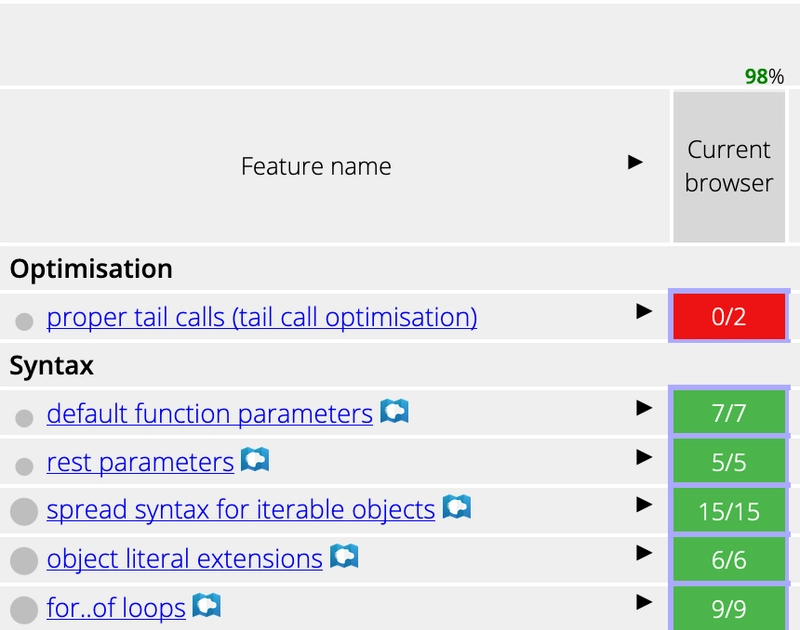This screenshot has height=630, width=800.
Task: Click the Optimisation section heading
Action: click(91, 269)
